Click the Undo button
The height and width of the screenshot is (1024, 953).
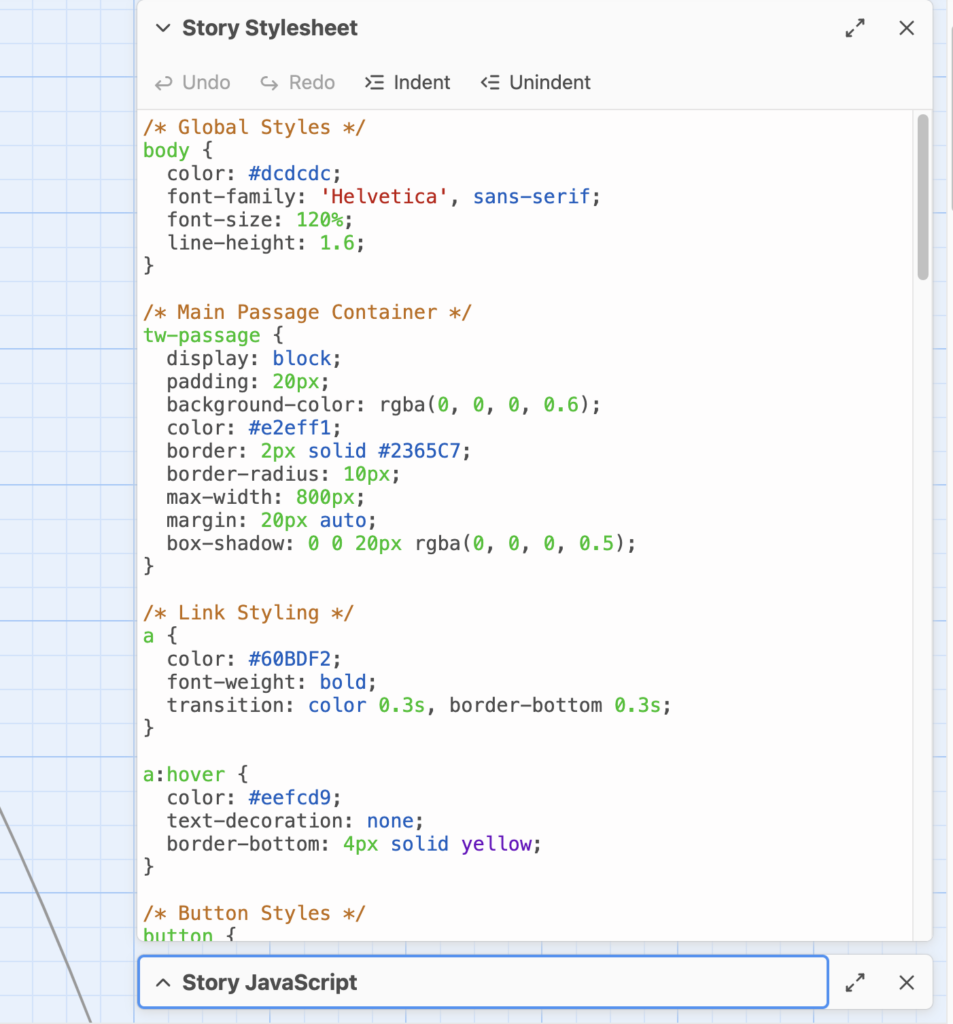(x=193, y=82)
